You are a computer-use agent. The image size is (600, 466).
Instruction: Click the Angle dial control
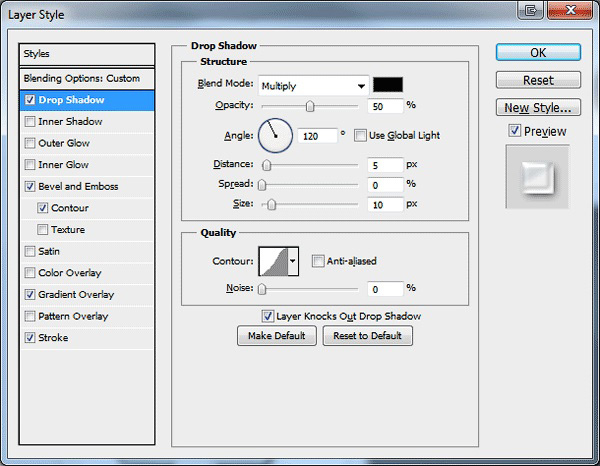pos(276,135)
